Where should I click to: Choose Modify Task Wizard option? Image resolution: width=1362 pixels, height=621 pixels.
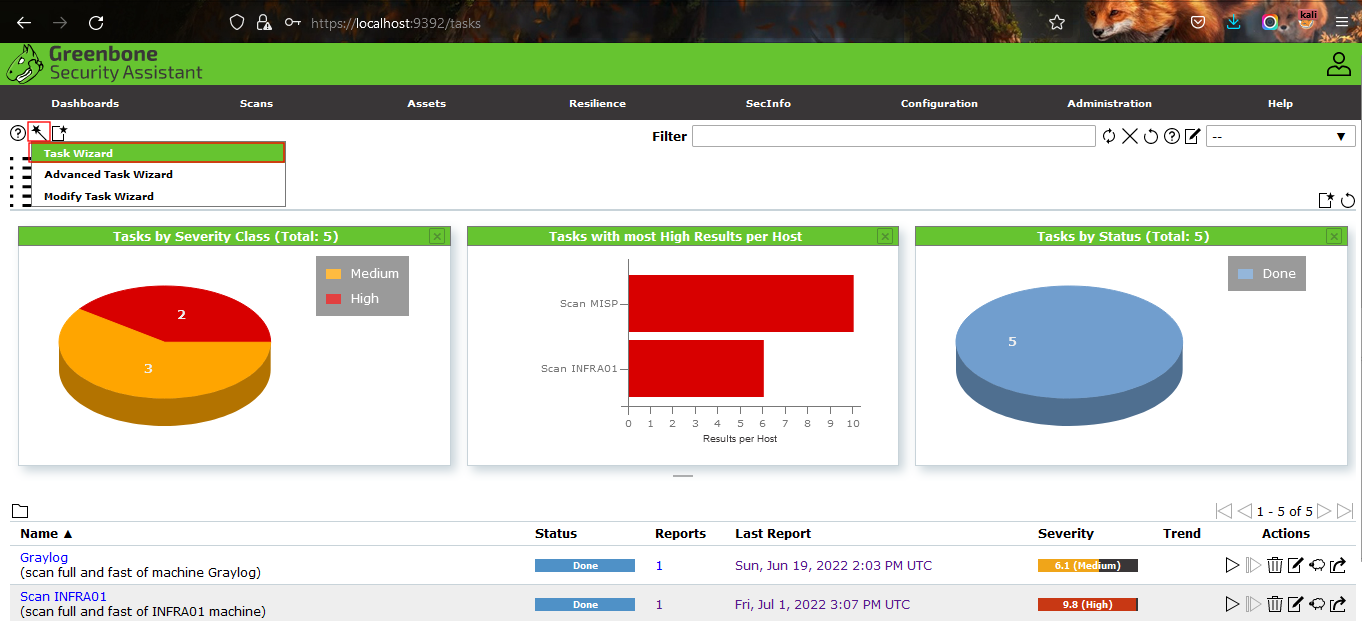99,196
